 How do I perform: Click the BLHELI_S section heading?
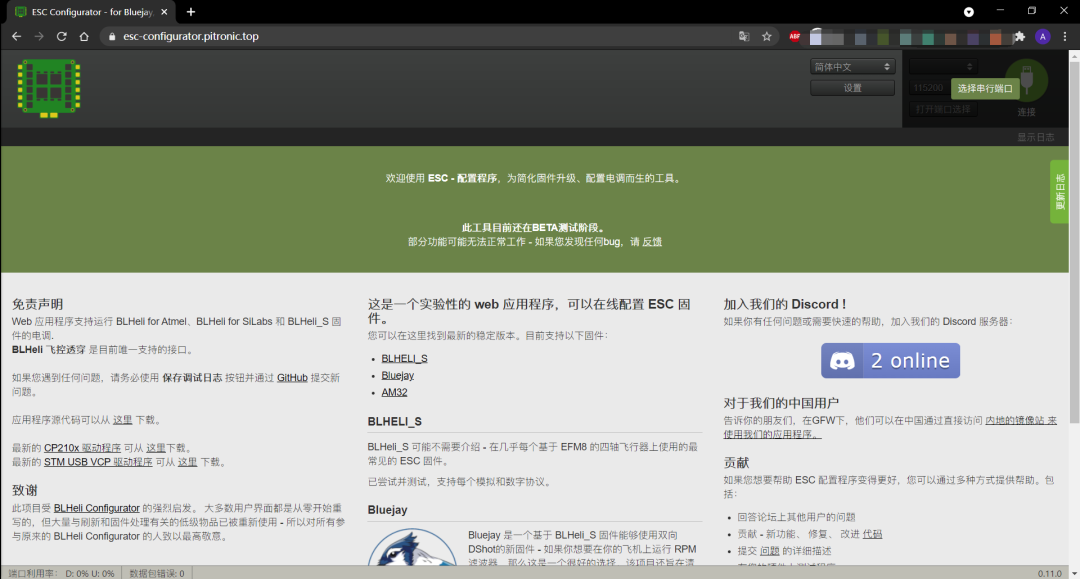tap(395, 421)
